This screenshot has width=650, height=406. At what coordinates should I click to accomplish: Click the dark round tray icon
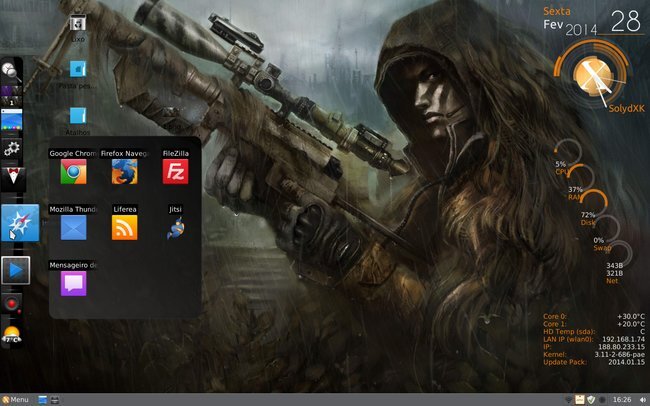click(x=602, y=400)
